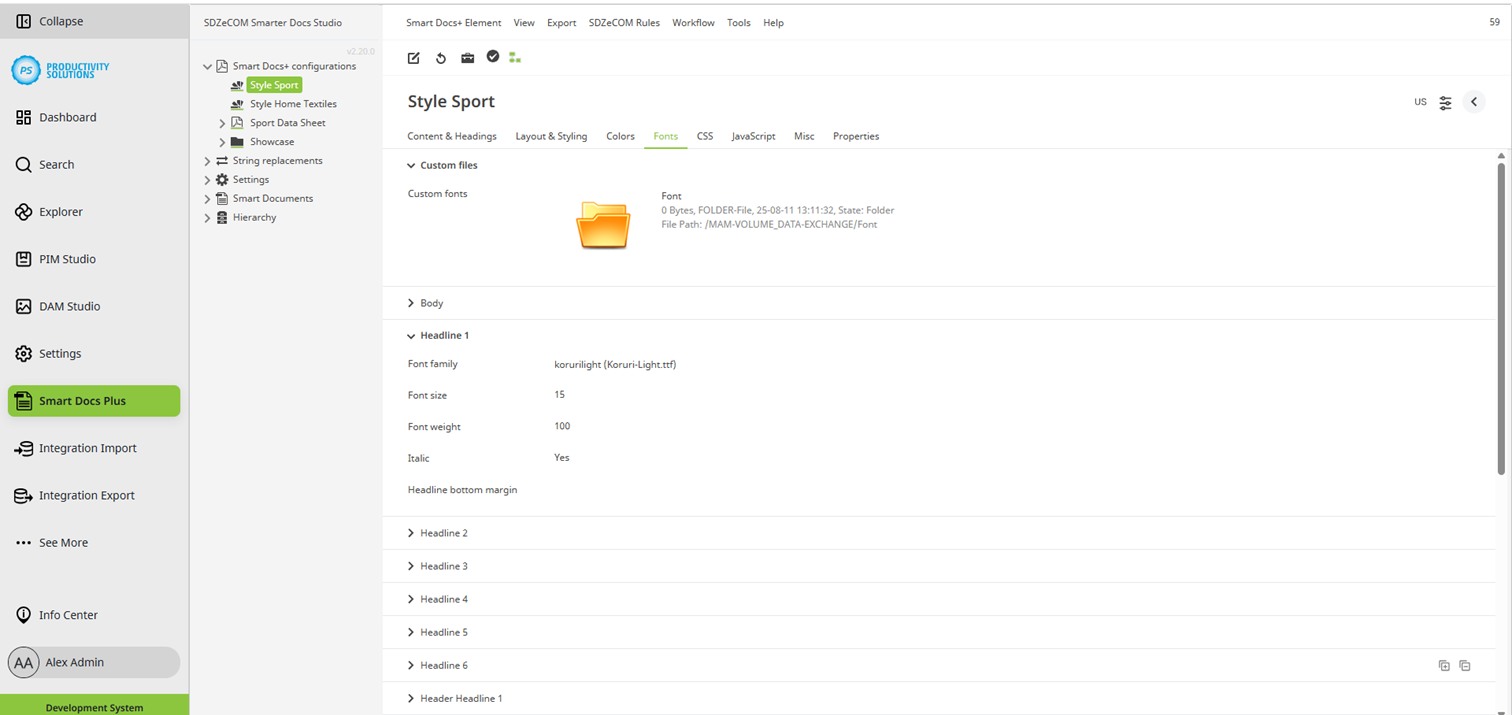Click the korurilight font family value
The height and width of the screenshot is (715, 1512).
click(615, 365)
